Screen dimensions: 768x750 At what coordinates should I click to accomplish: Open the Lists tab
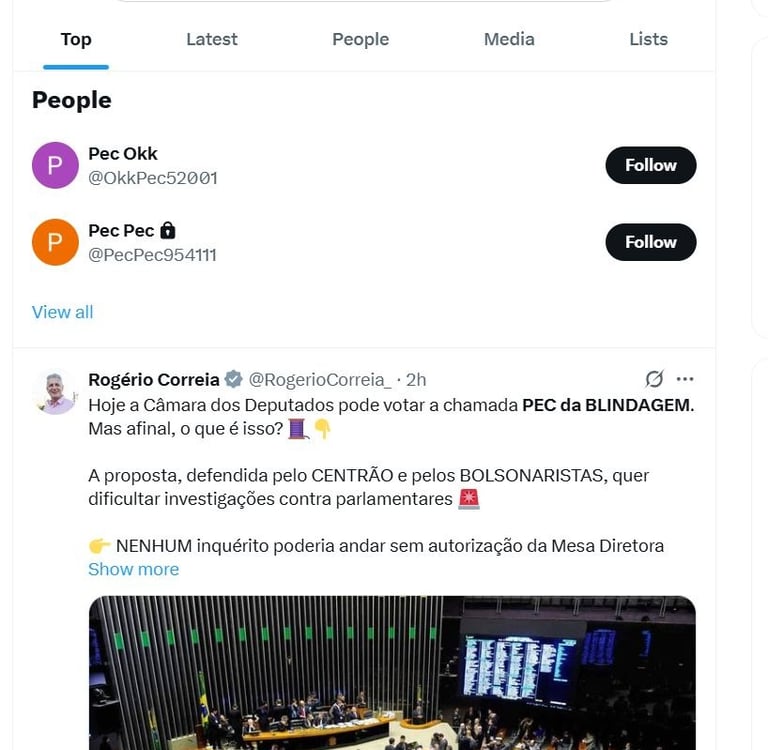(x=648, y=39)
